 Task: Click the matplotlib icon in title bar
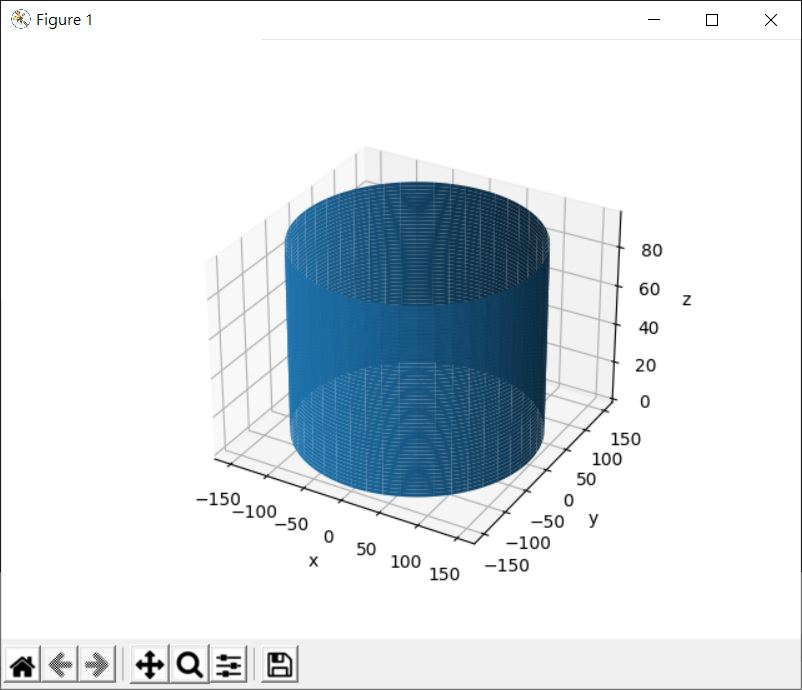(x=19, y=20)
